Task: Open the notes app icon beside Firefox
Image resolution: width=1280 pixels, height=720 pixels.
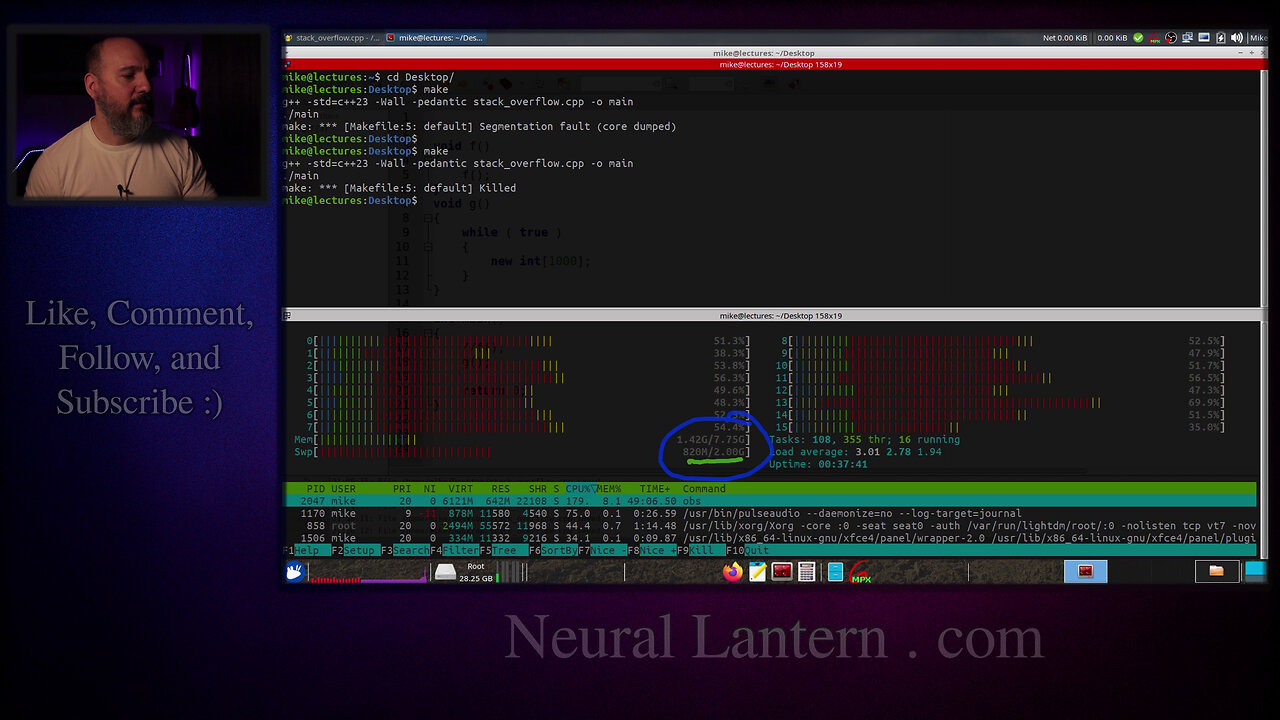Action: [757, 572]
